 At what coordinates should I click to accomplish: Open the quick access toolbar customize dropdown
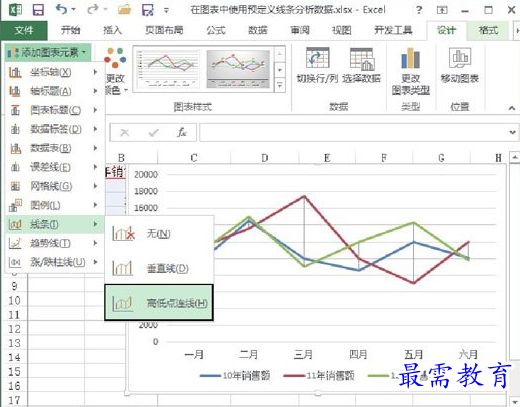click(x=166, y=10)
